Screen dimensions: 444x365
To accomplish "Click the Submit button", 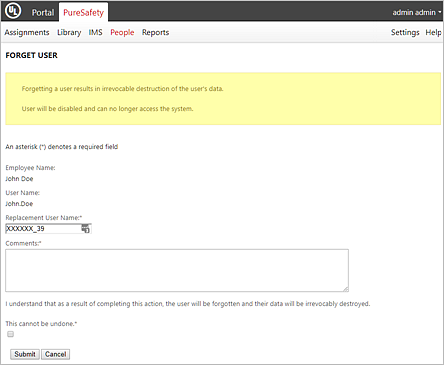I will point(25,354).
